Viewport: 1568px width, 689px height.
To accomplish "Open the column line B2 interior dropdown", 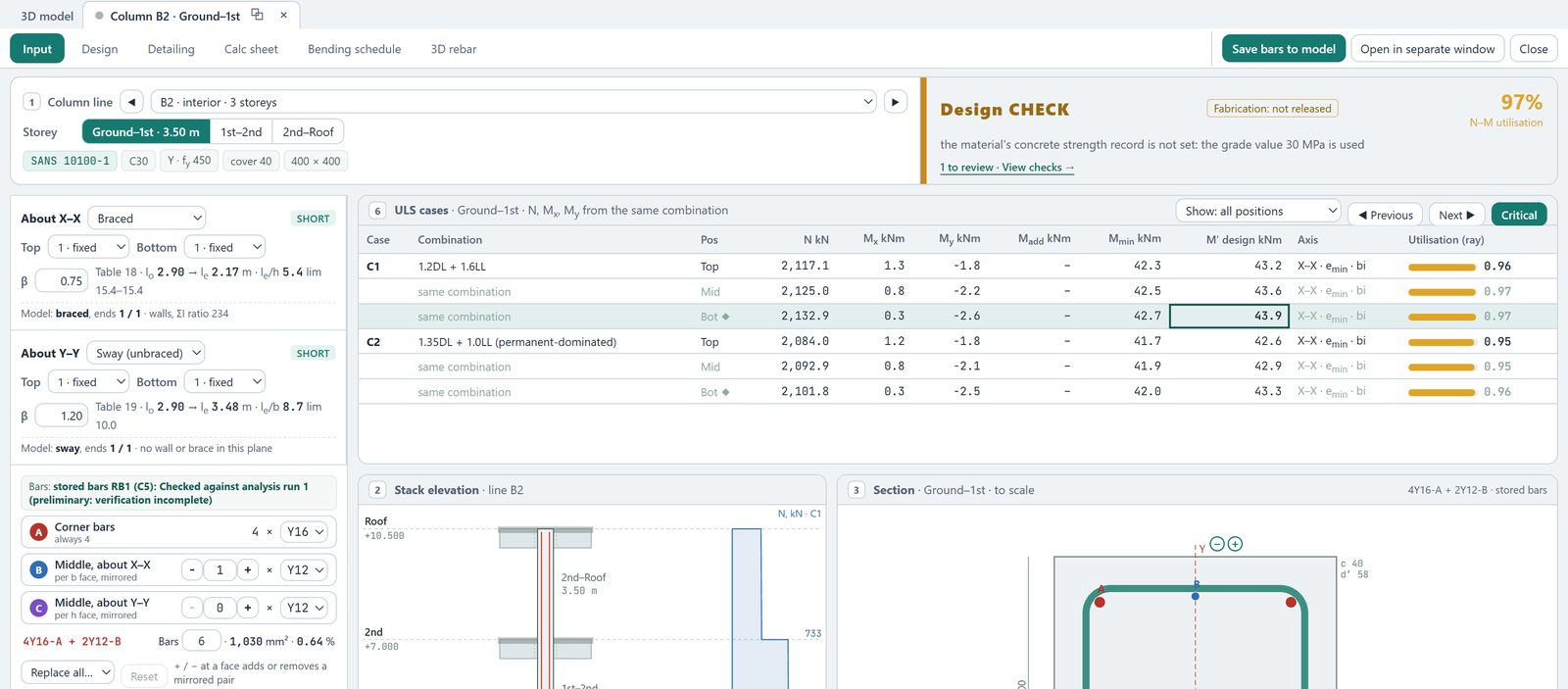I will (x=515, y=102).
